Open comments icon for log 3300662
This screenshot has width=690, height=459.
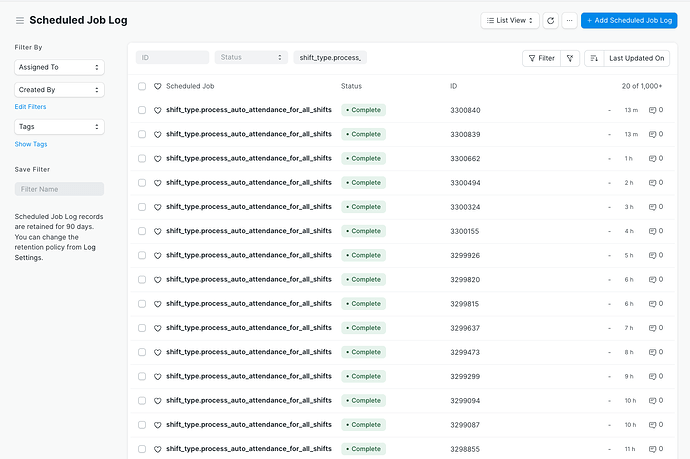(655, 158)
